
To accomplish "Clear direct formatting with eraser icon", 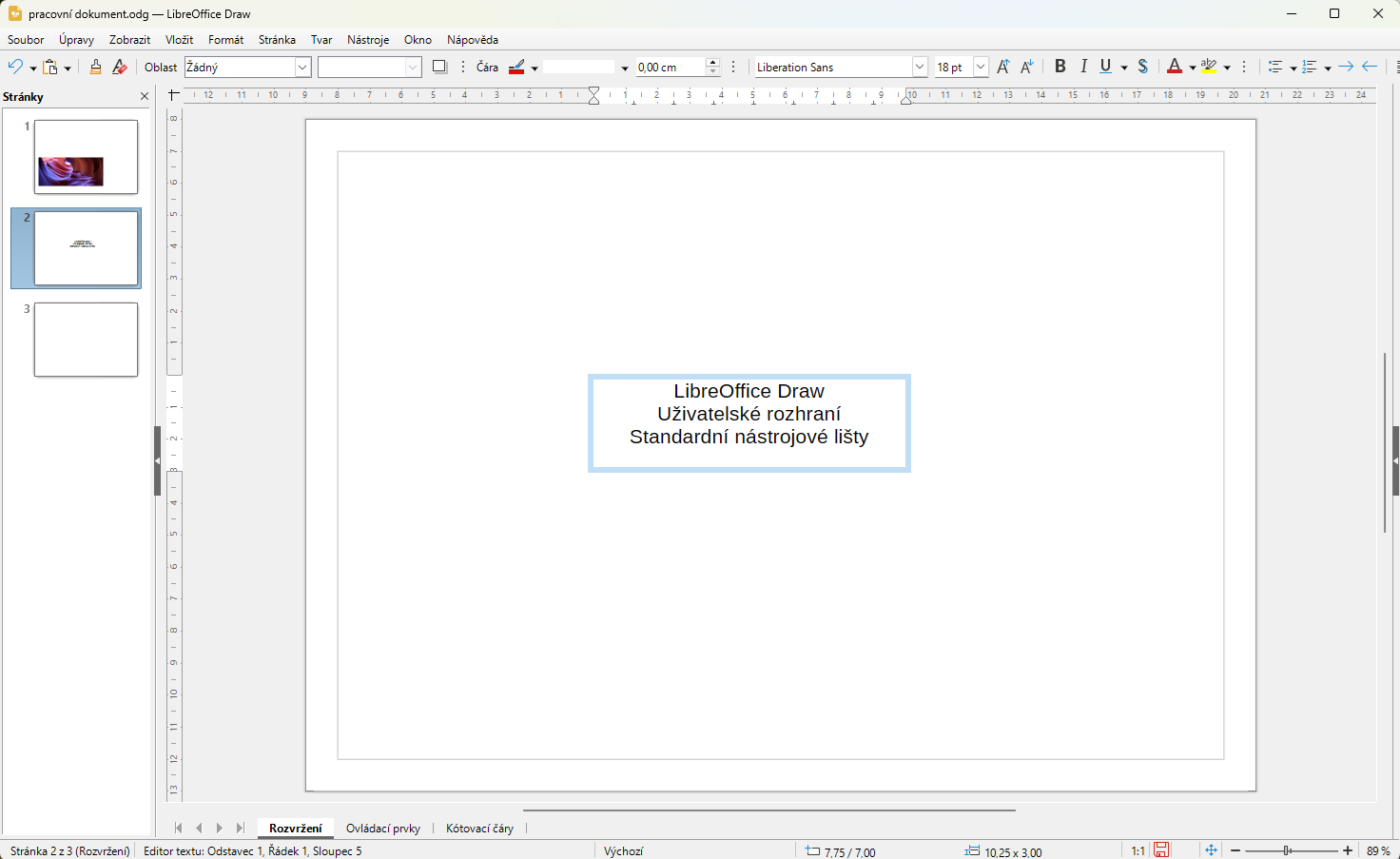I will click(x=119, y=67).
